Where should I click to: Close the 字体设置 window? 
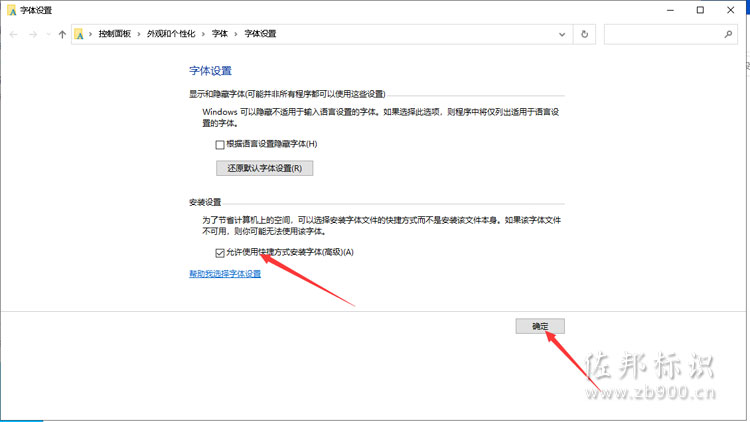pos(730,10)
